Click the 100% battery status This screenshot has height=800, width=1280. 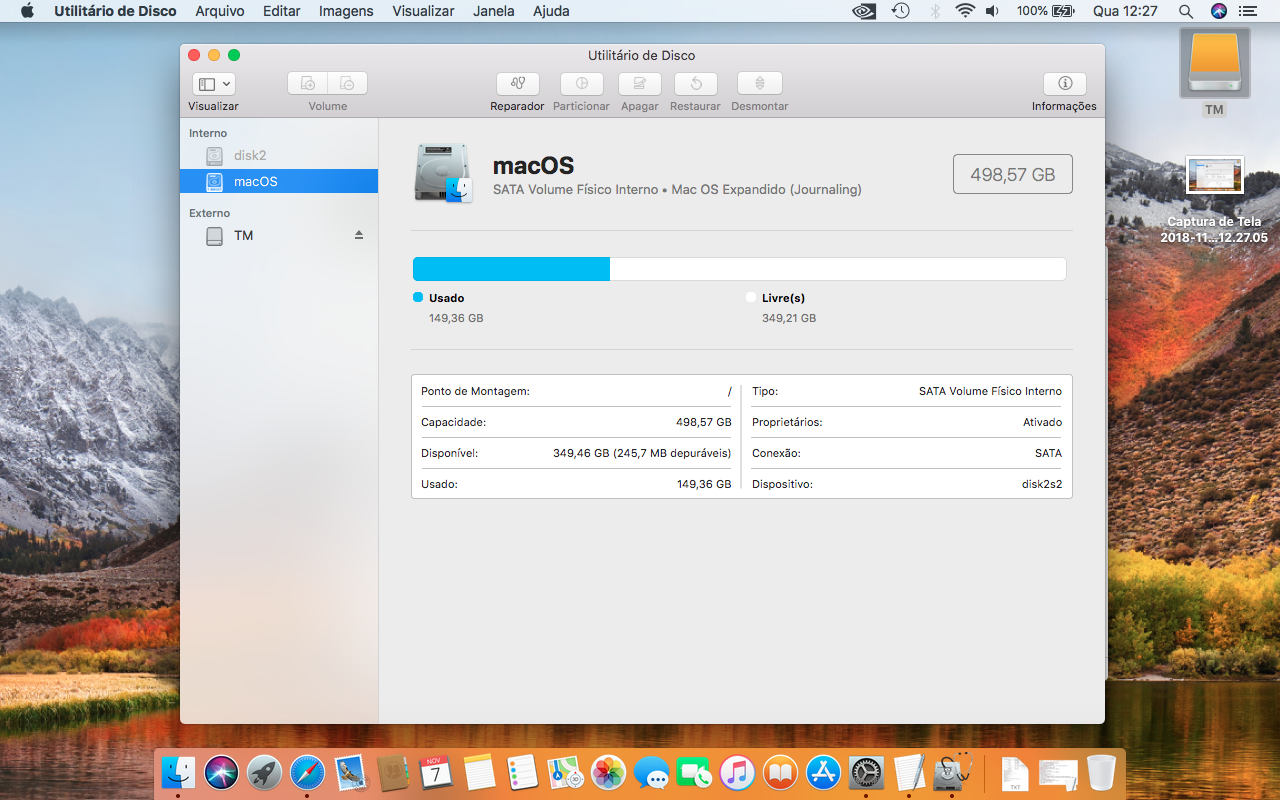(x=1045, y=11)
